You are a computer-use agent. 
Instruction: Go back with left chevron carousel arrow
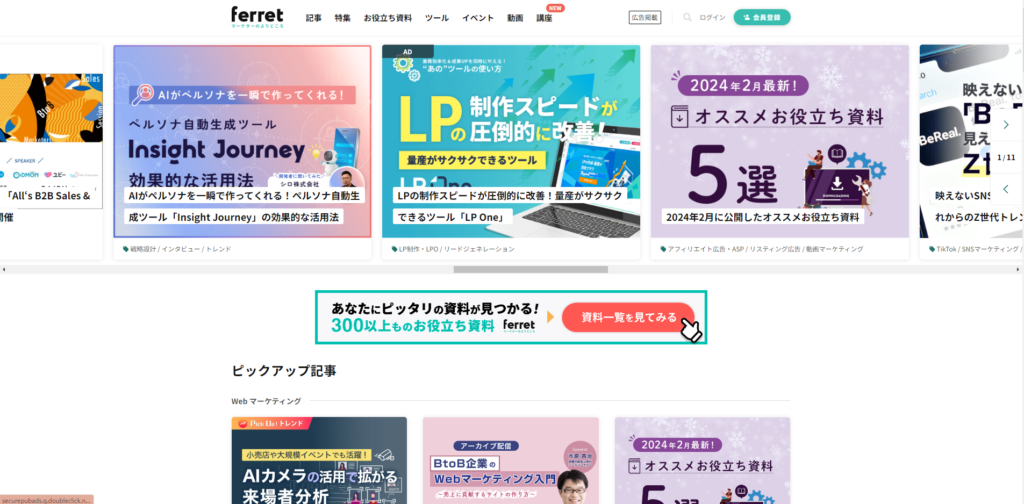1006,189
